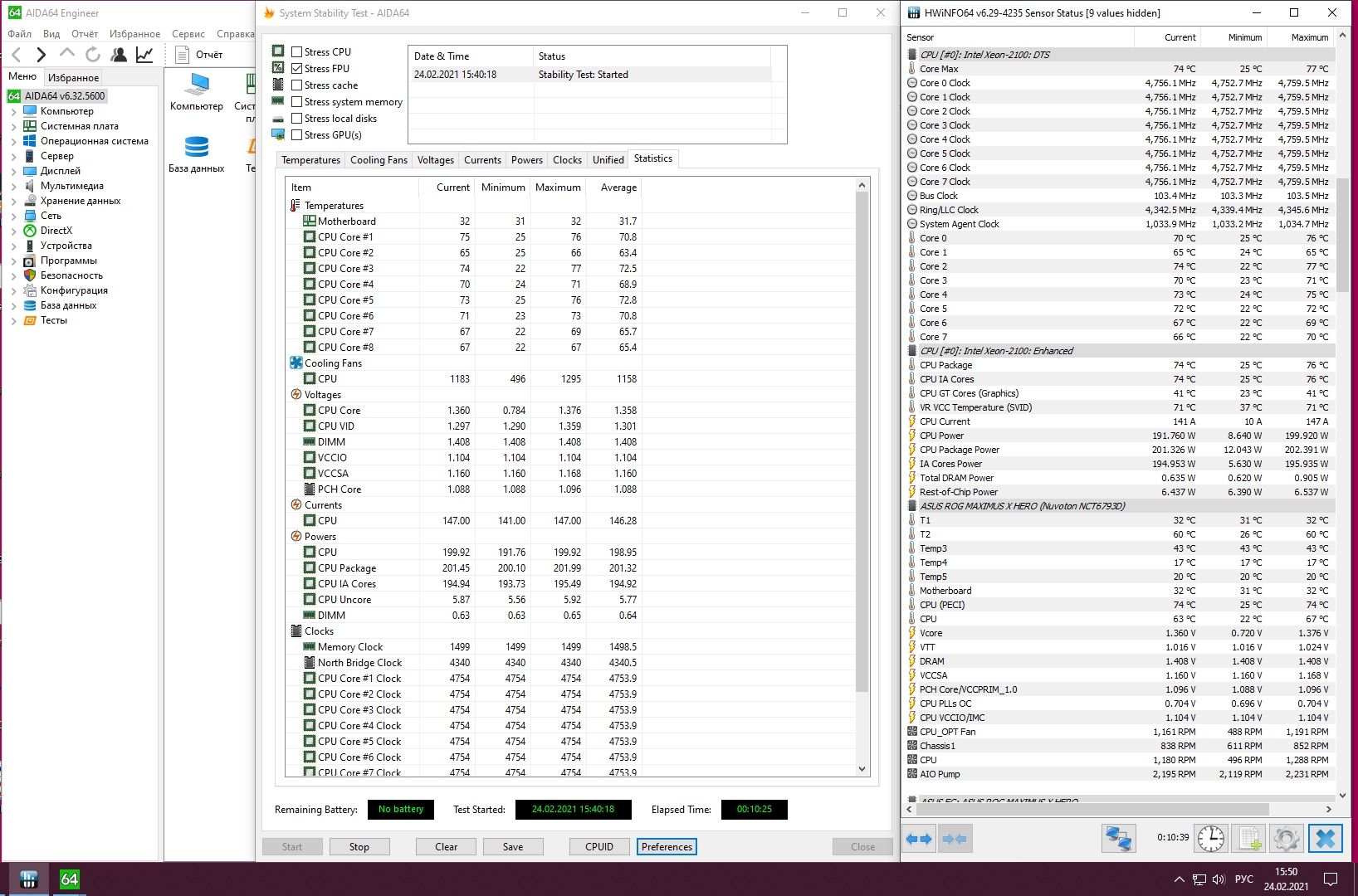Select the large Компьютер icon in AIDA64 content pane

pyautogui.click(x=197, y=92)
